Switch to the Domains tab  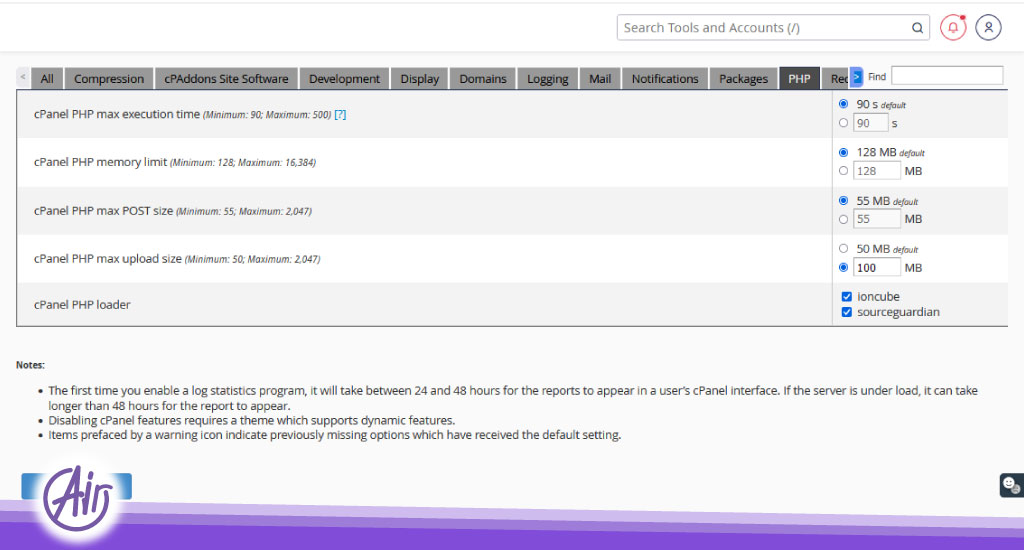(x=483, y=78)
